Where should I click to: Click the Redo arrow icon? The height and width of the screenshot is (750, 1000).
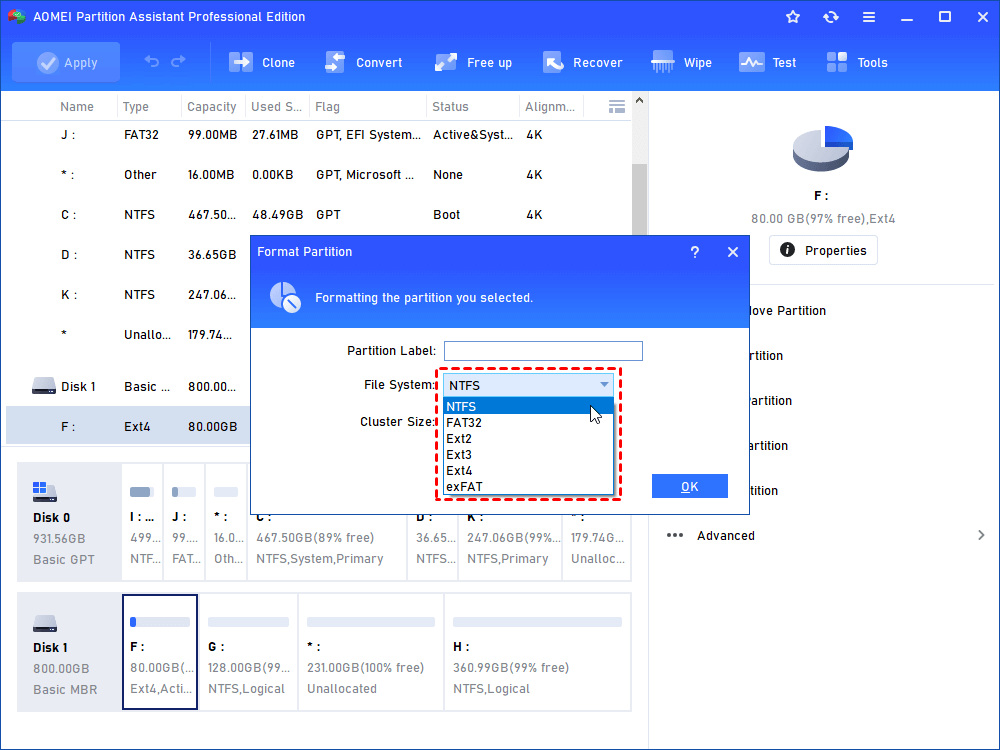179,62
